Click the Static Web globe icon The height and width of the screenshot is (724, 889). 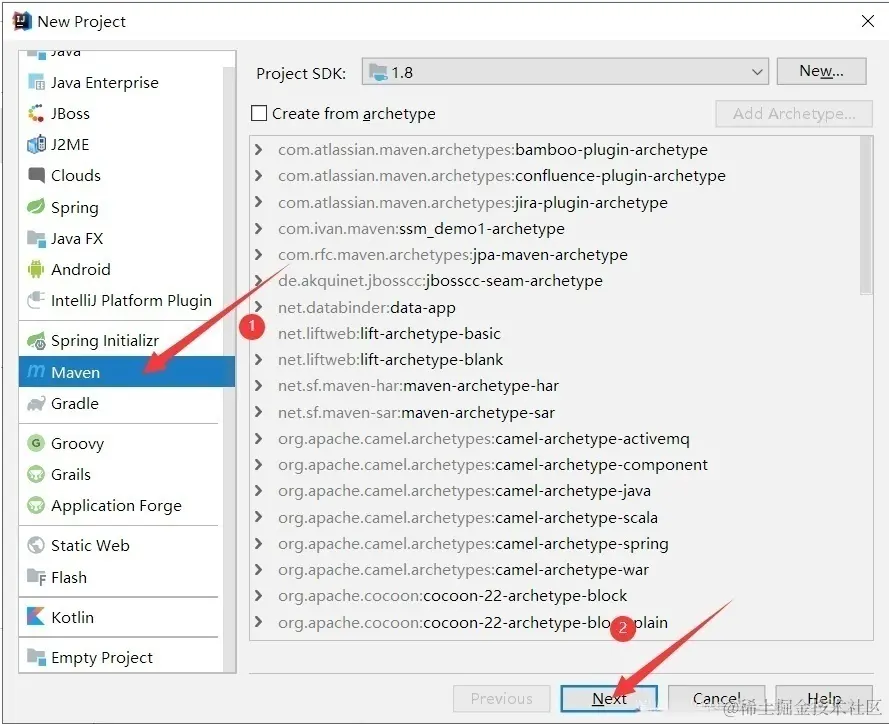(x=36, y=545)
